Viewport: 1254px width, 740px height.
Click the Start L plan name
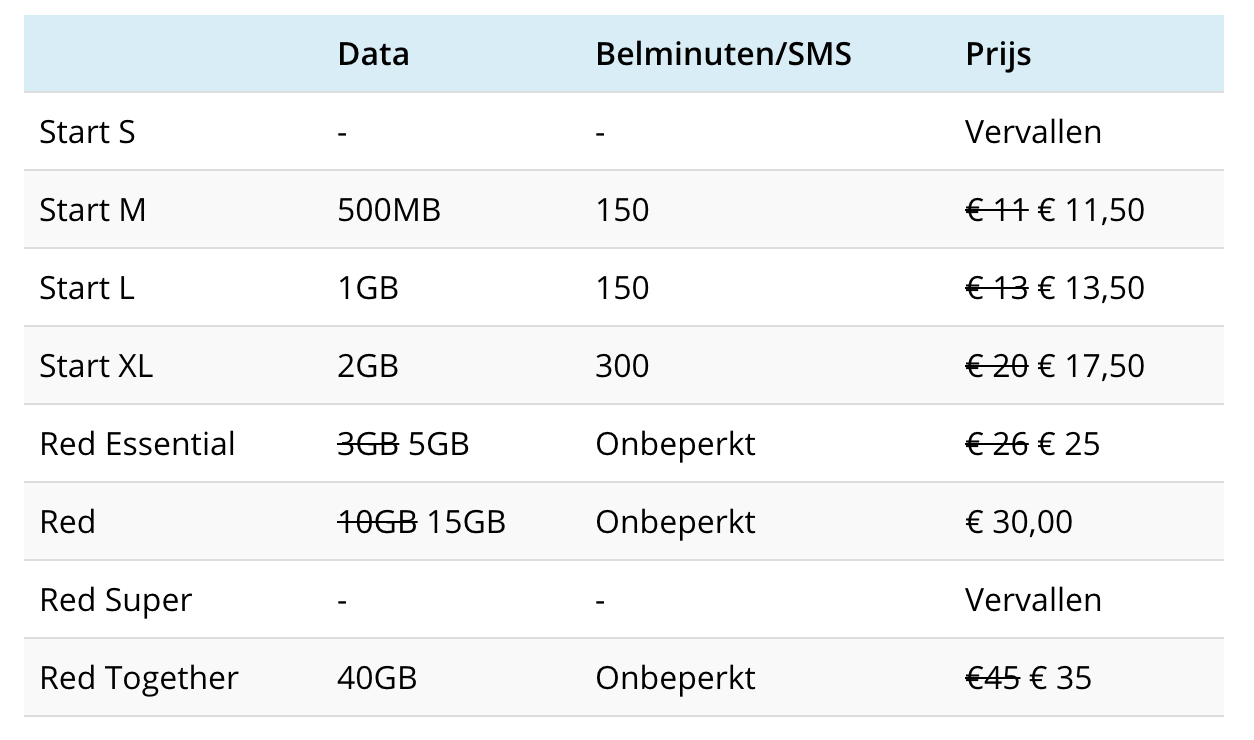(x=86, y=288)
